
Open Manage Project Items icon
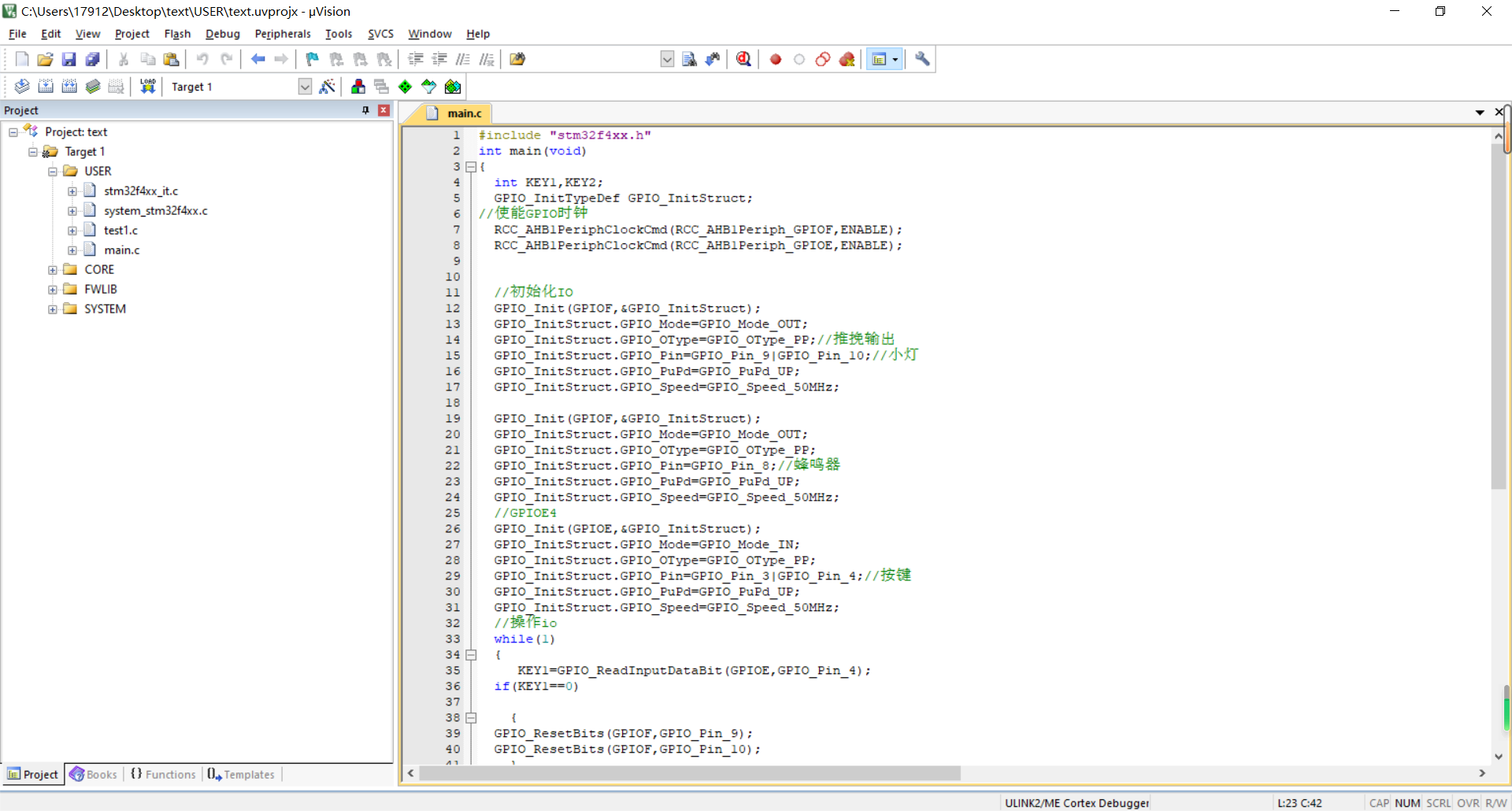[x=358, y=87]
